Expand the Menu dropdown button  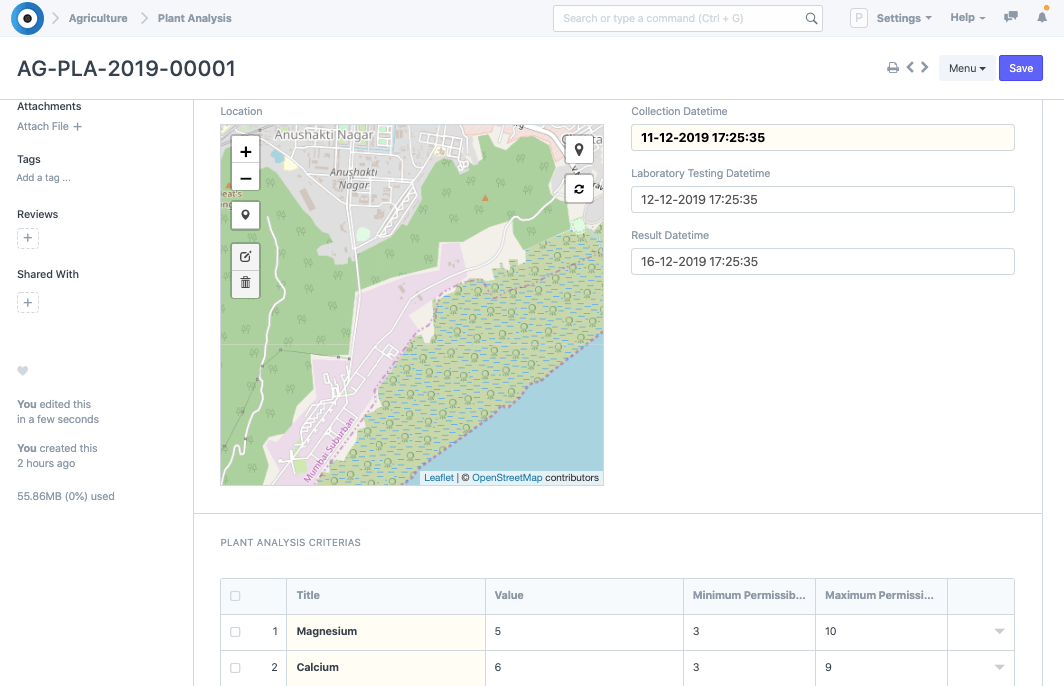966,68
